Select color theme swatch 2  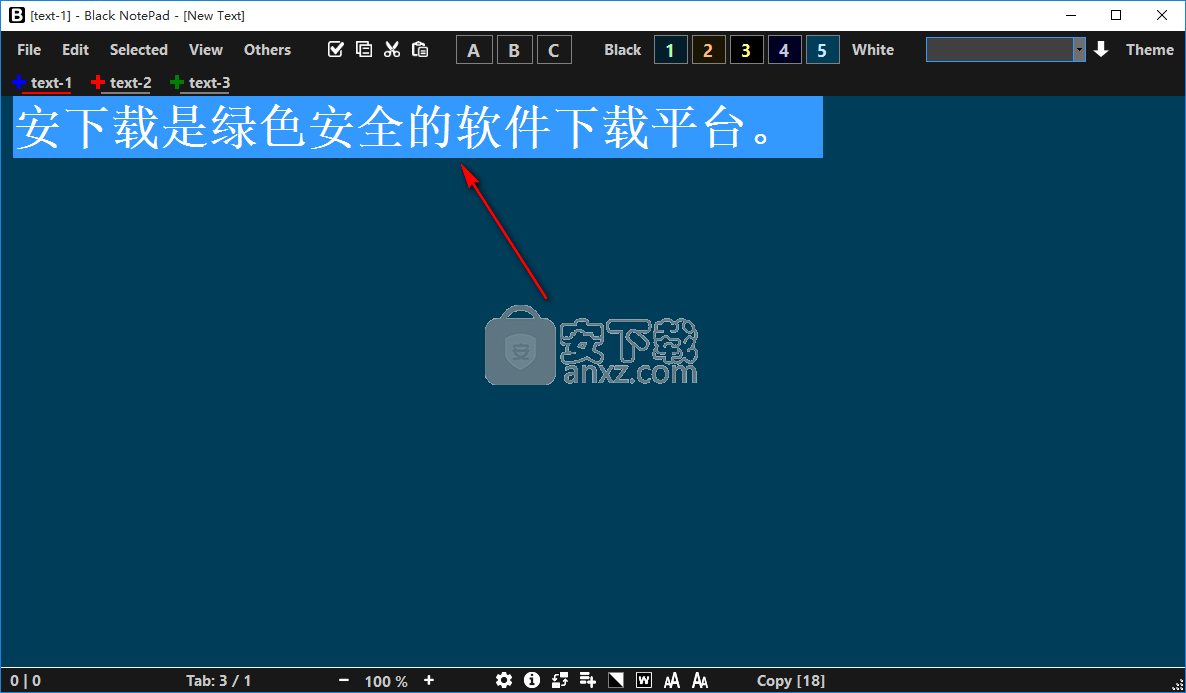pos(709,50)
